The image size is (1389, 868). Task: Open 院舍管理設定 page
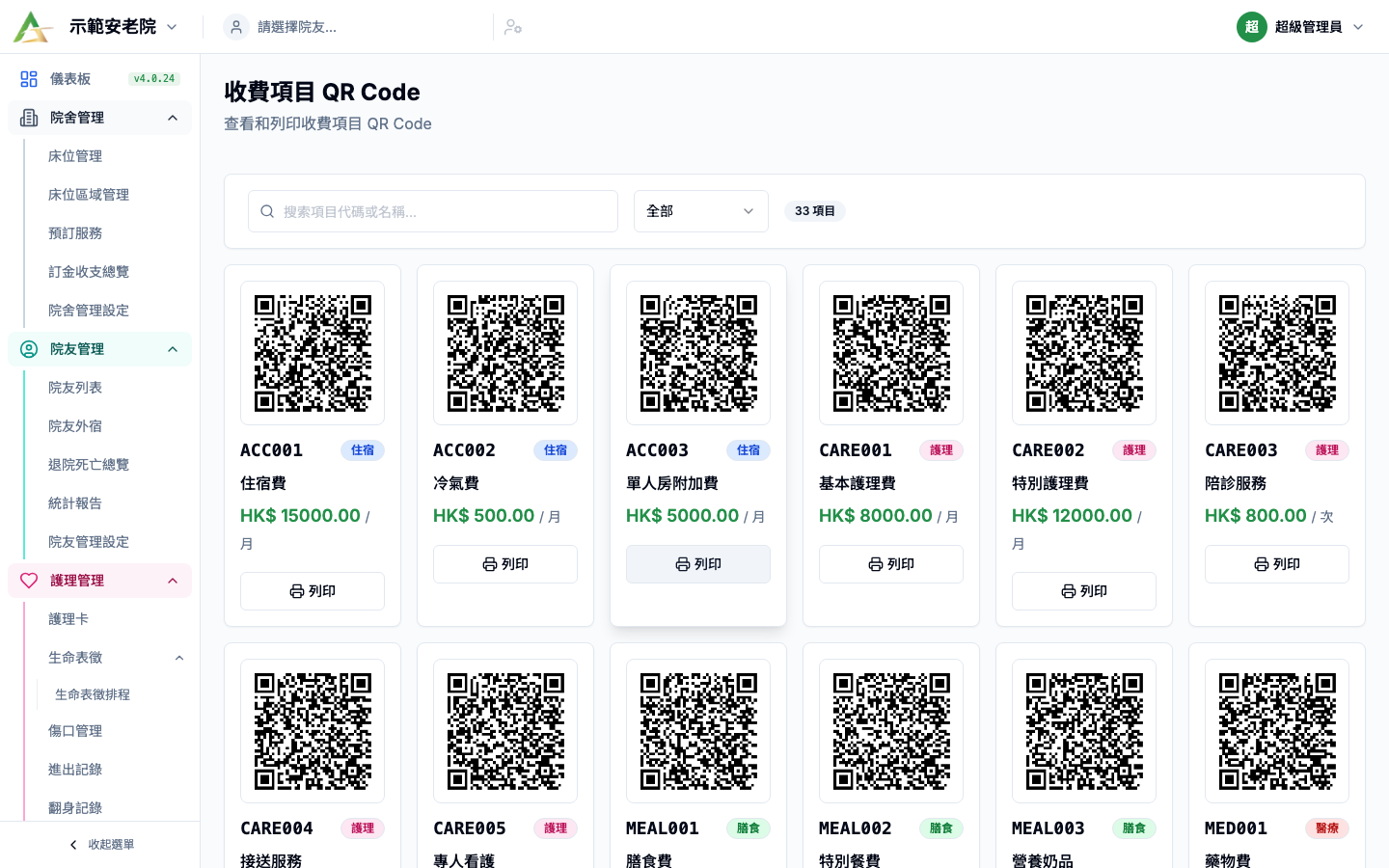(x=89, y=311)
